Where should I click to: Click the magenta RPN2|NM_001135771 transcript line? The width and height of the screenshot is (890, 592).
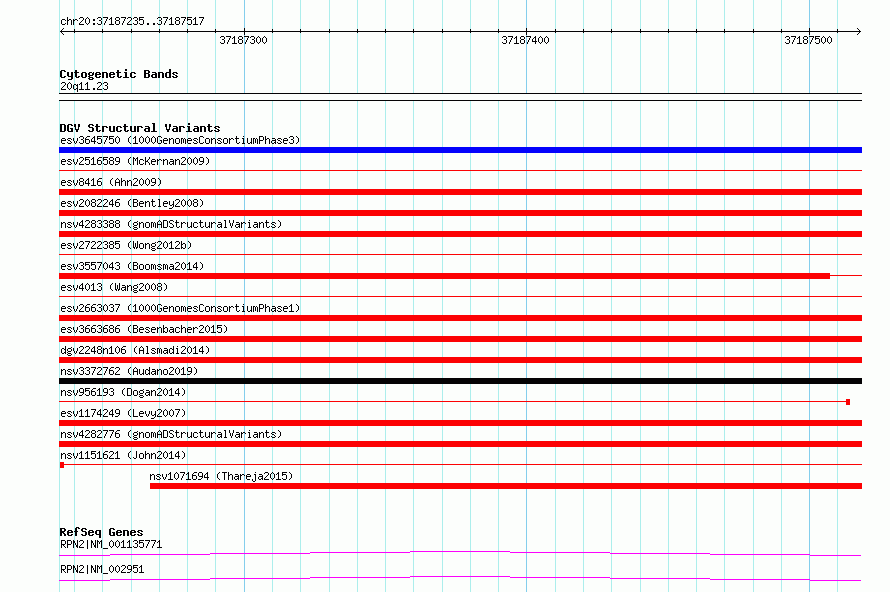tap(460, 553)
